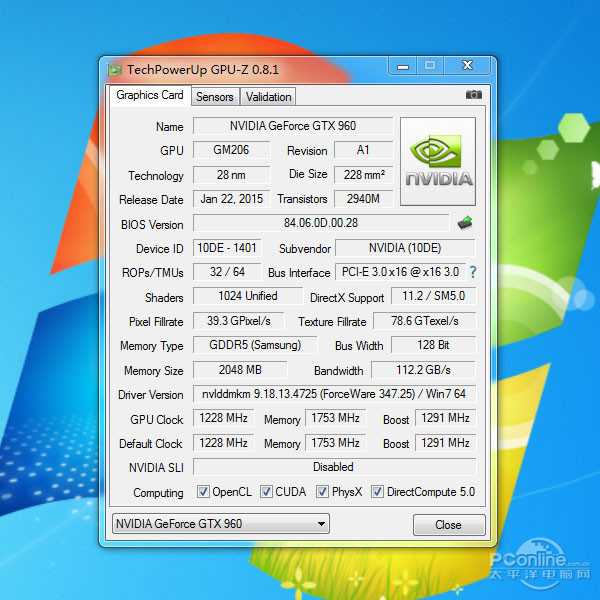Minimize the GPU-Z window
This screenshot has width=600, height=600.
click(x=403, y=66)
